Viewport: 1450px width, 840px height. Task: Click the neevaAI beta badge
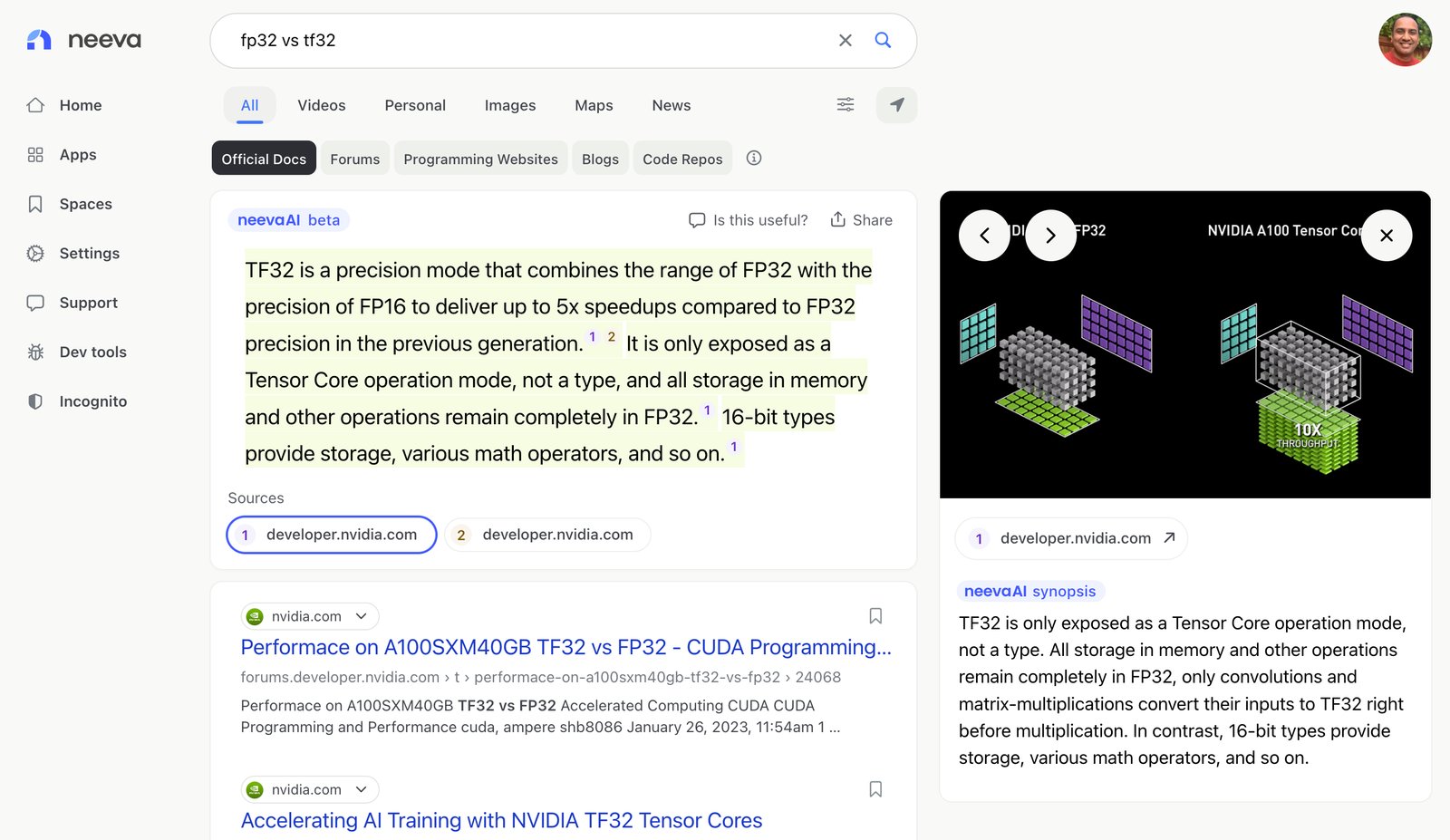(289, 220)
